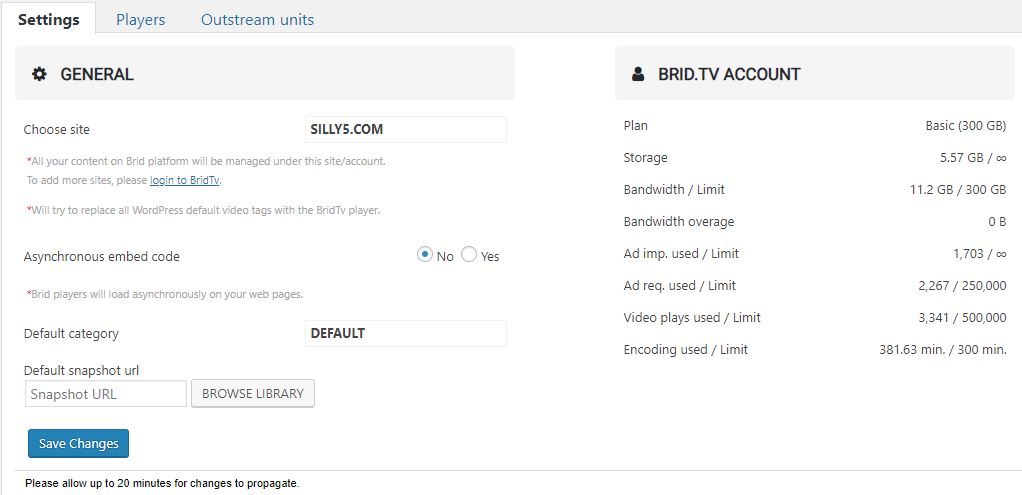Select the Settings tab
This screenshot has width=1022, height=495.
tap(48, 19)
